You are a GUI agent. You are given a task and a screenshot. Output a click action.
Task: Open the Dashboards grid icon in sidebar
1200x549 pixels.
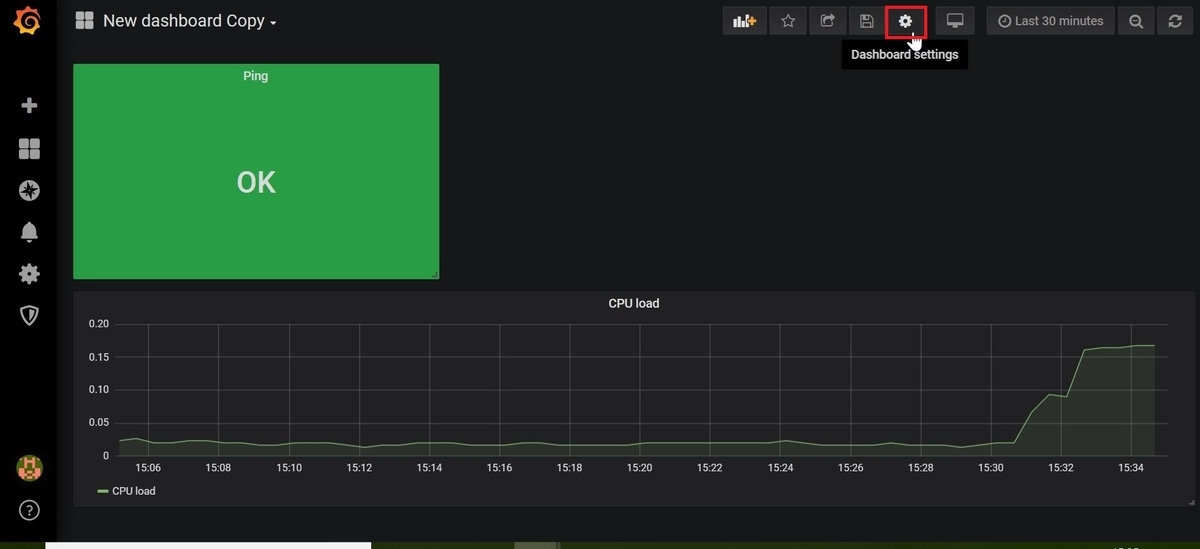29,149
